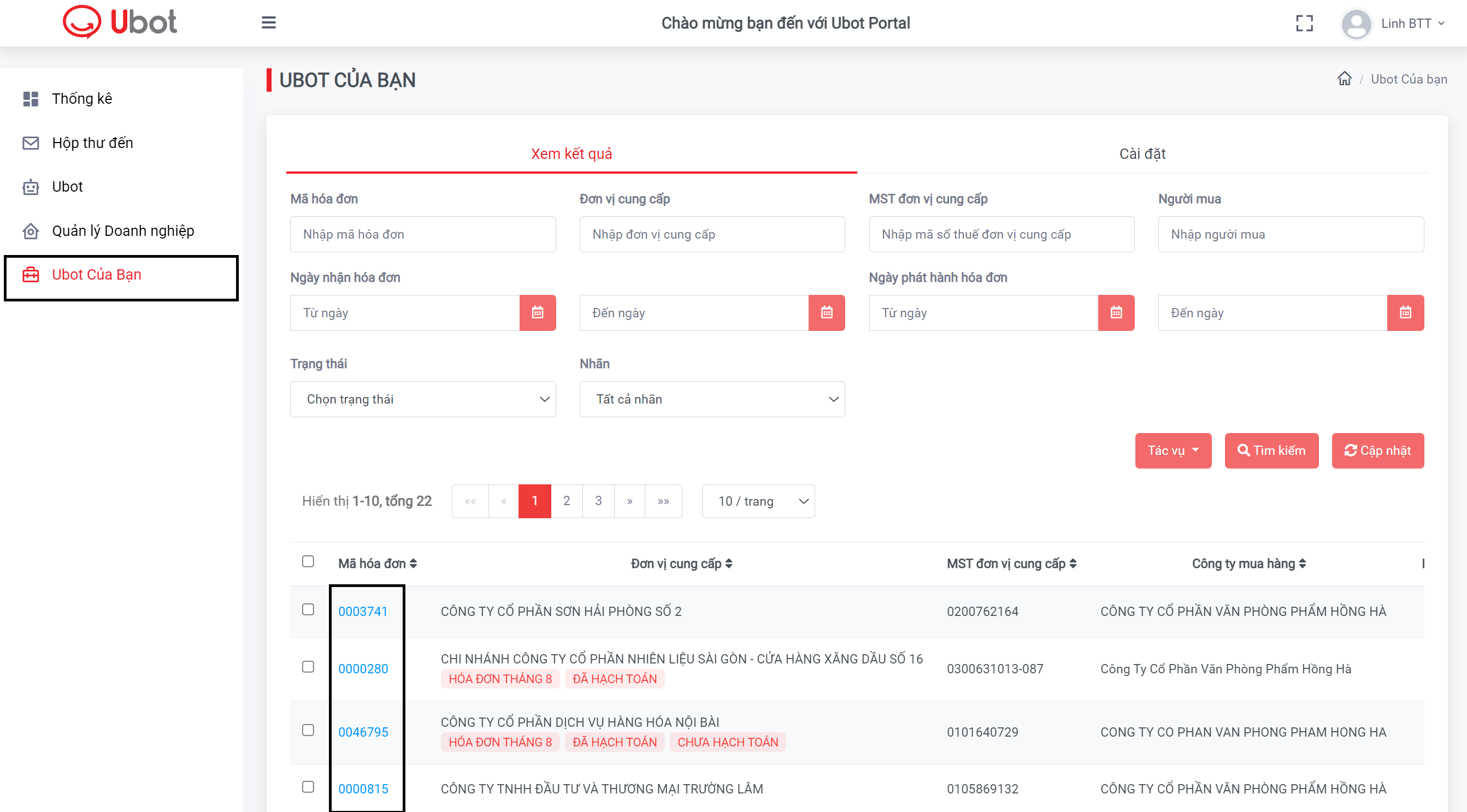Toggle the hamburger sidebar menu
Screen dimensions: 1467x812
[268, 23]
